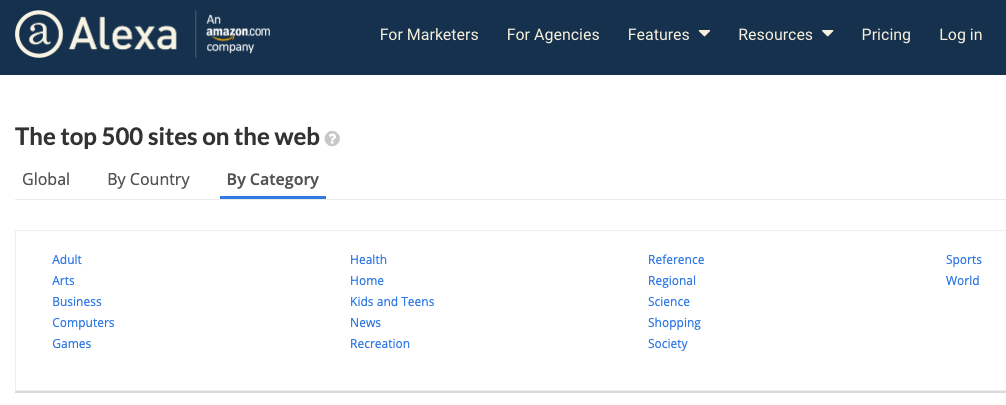1006x405 pixels.
Task: View the News category sites
Action: 365,322
